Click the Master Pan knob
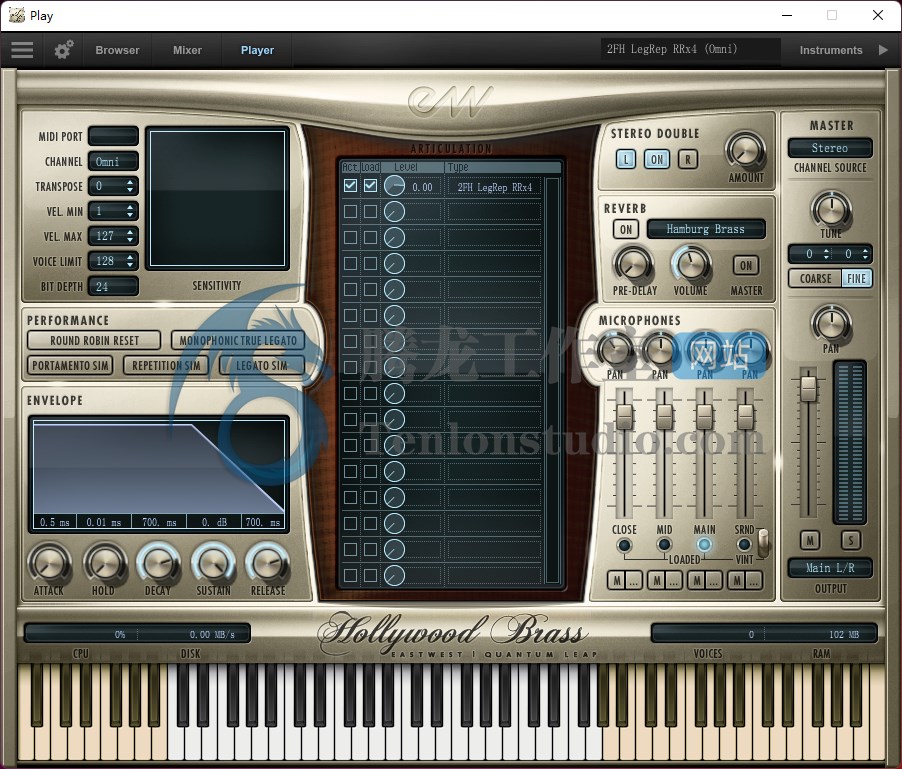Screen dimensions: 902x769 [x=831, y=323]
